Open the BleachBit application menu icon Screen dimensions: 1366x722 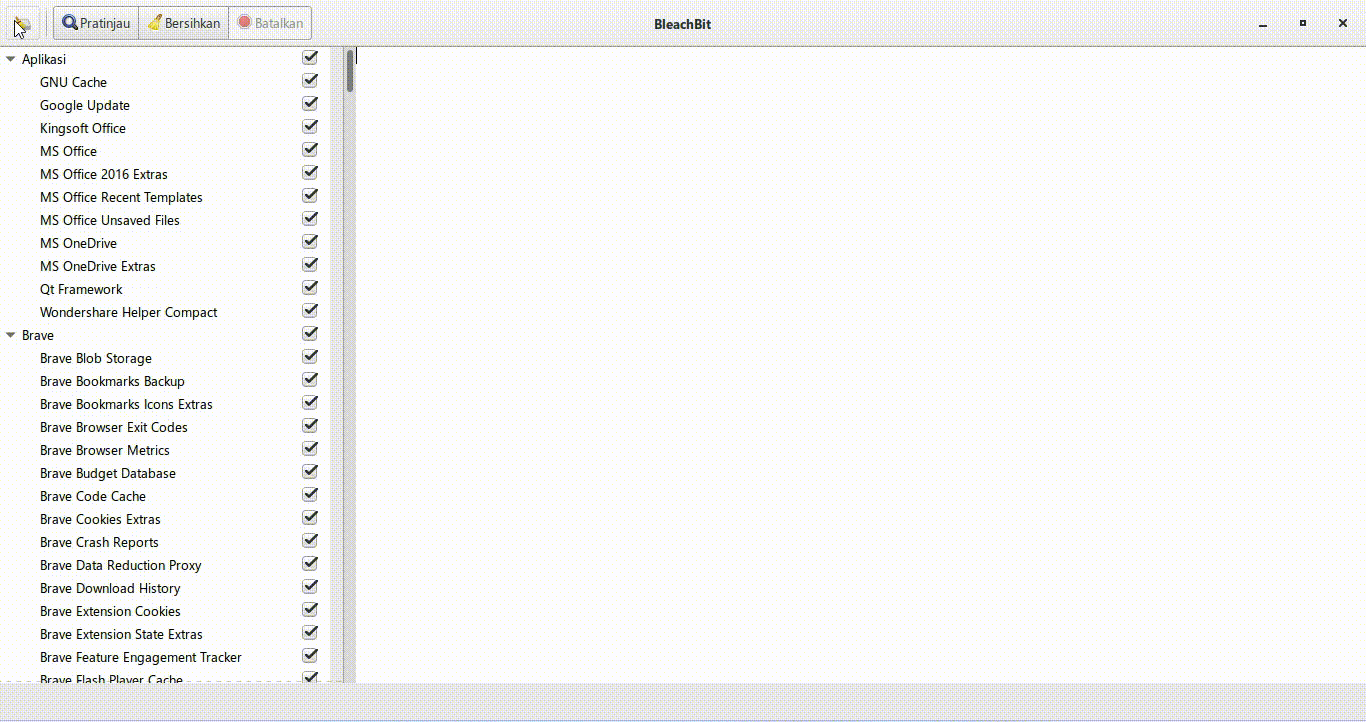[x=22, y=23]
